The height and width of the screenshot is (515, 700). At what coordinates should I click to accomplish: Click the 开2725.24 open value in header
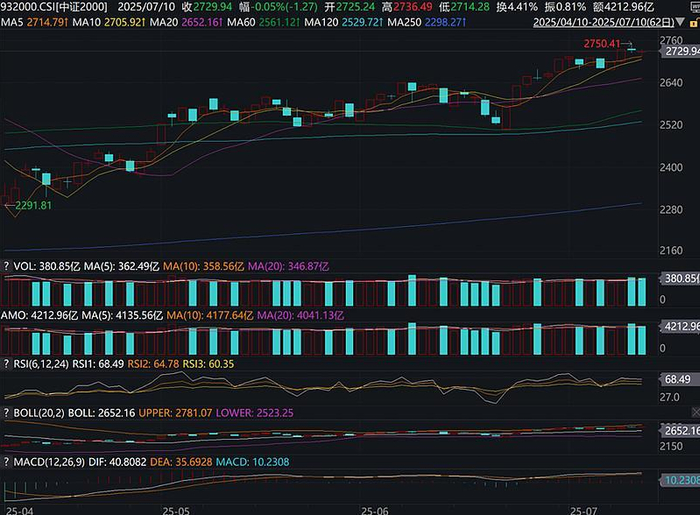tap(350, 7)
